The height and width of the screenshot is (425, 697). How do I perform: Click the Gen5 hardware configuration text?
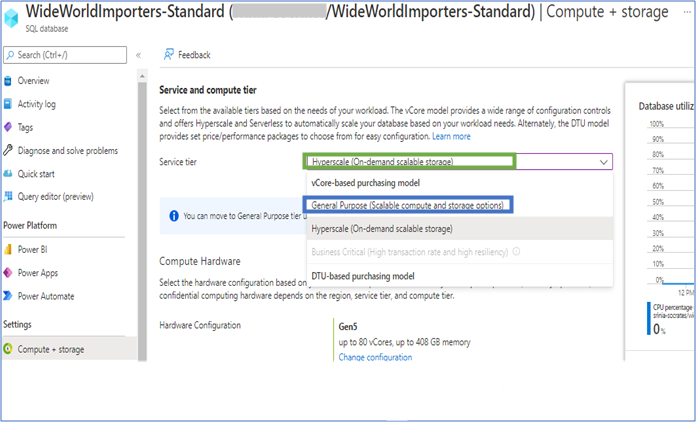(348, 327)
